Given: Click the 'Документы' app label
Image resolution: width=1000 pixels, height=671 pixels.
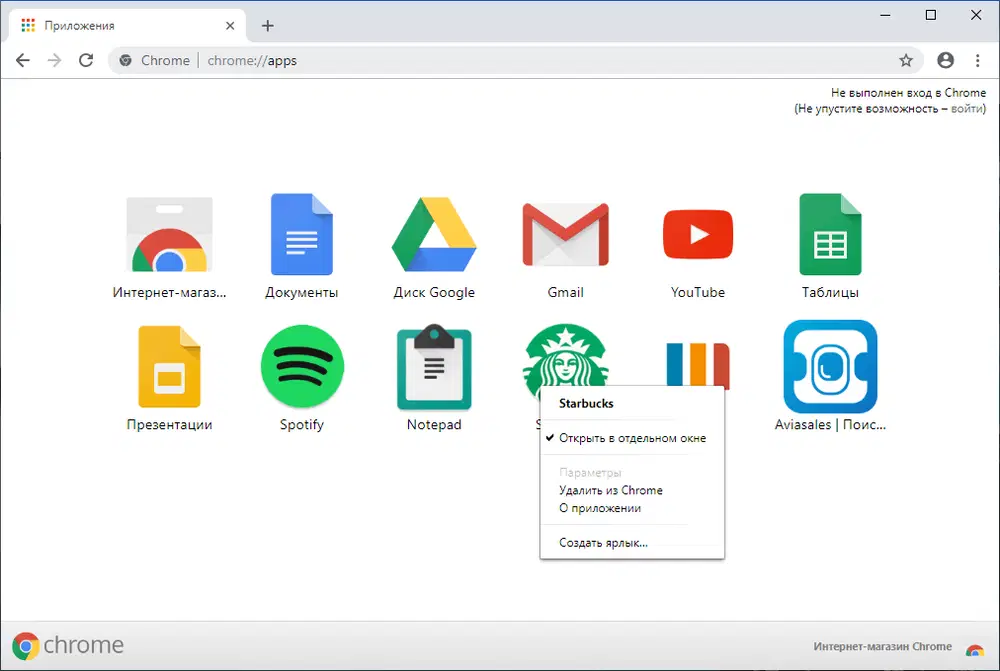Looking at the screenshot, I should pos(302,292).
